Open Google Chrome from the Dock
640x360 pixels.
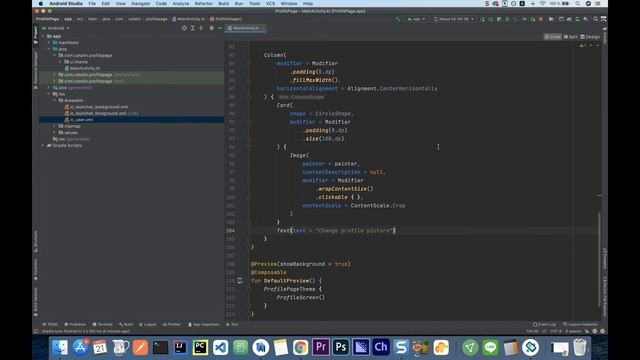click(300, 347)
